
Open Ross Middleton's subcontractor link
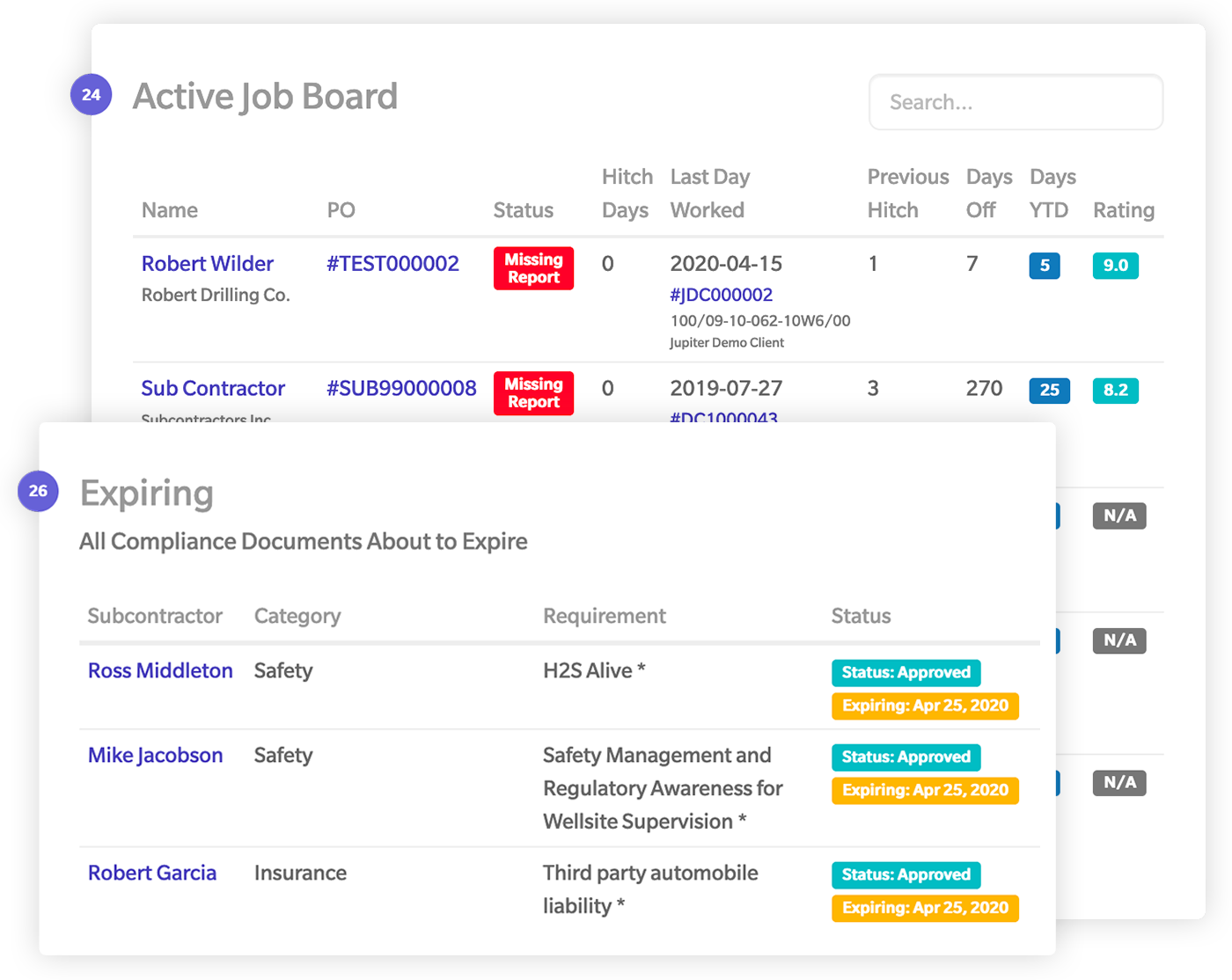pos(160,671)
